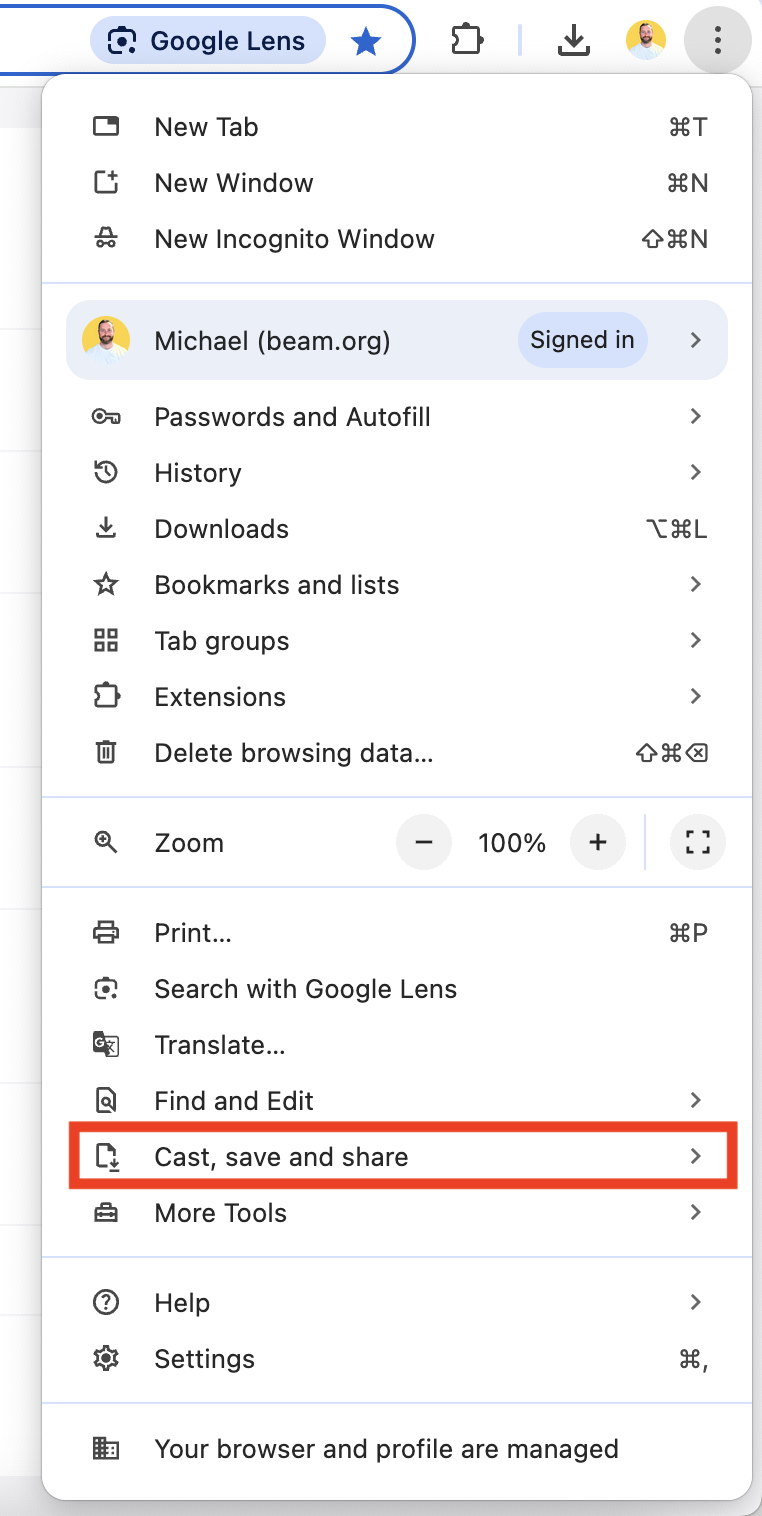Bookmark this page with the star icon
Viewport: 762px width, 1516px height.
pyautogui.click(x=366, y=42)
